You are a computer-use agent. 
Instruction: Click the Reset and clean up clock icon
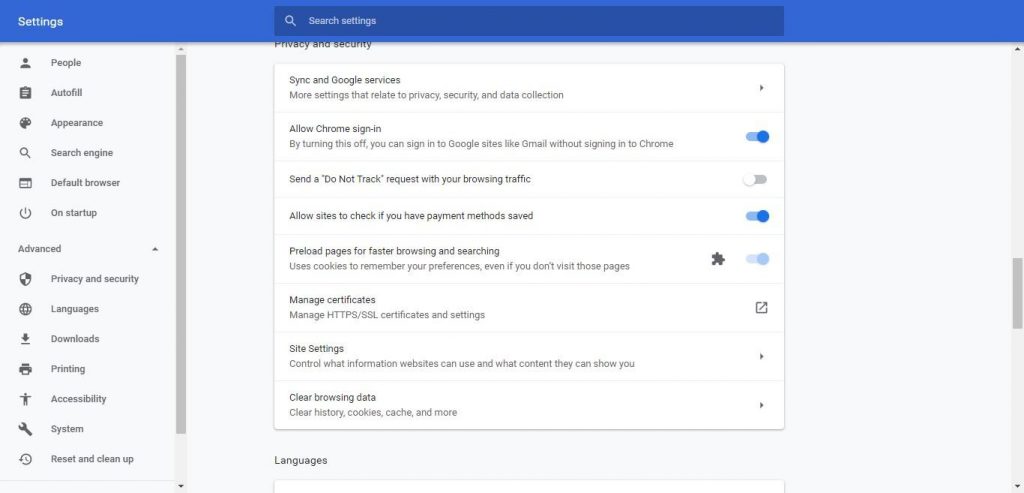[25, 459]
